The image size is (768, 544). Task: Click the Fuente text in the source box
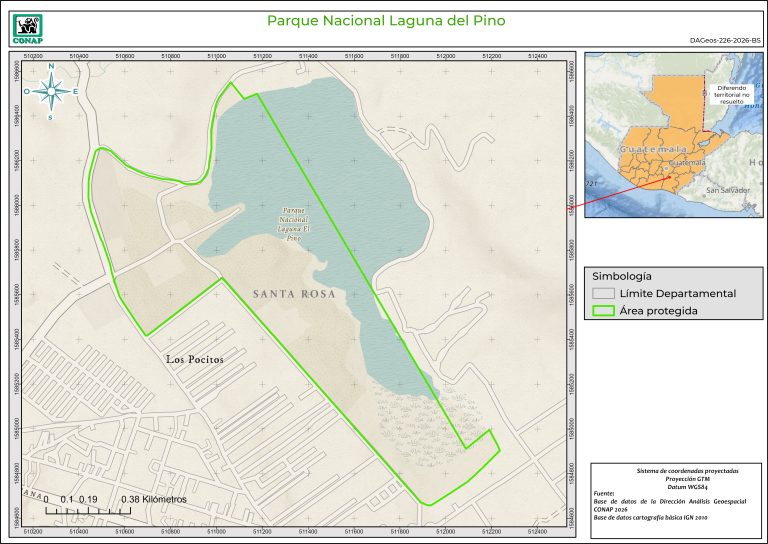[604, 493]
